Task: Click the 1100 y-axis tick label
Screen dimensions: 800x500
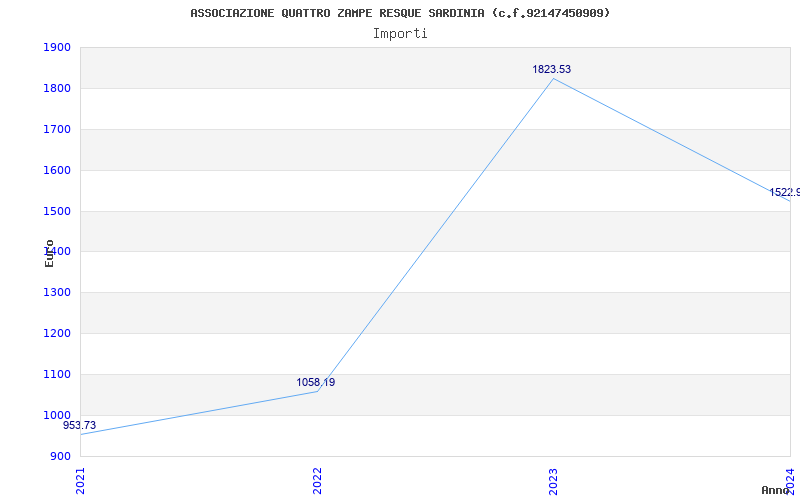Action: [x=57, y=374]
